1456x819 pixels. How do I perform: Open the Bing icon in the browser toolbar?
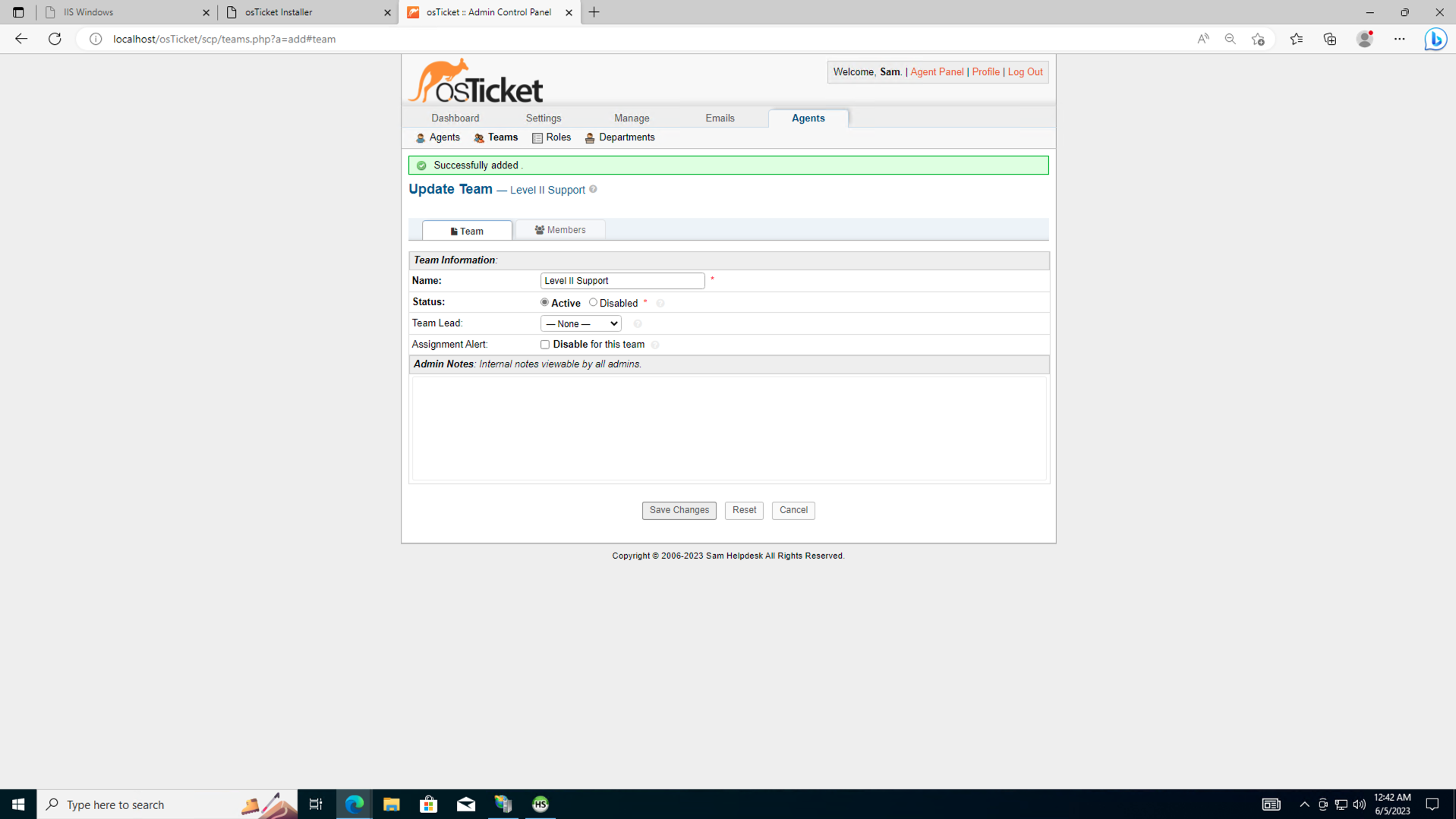click(x=1435, y=39)
